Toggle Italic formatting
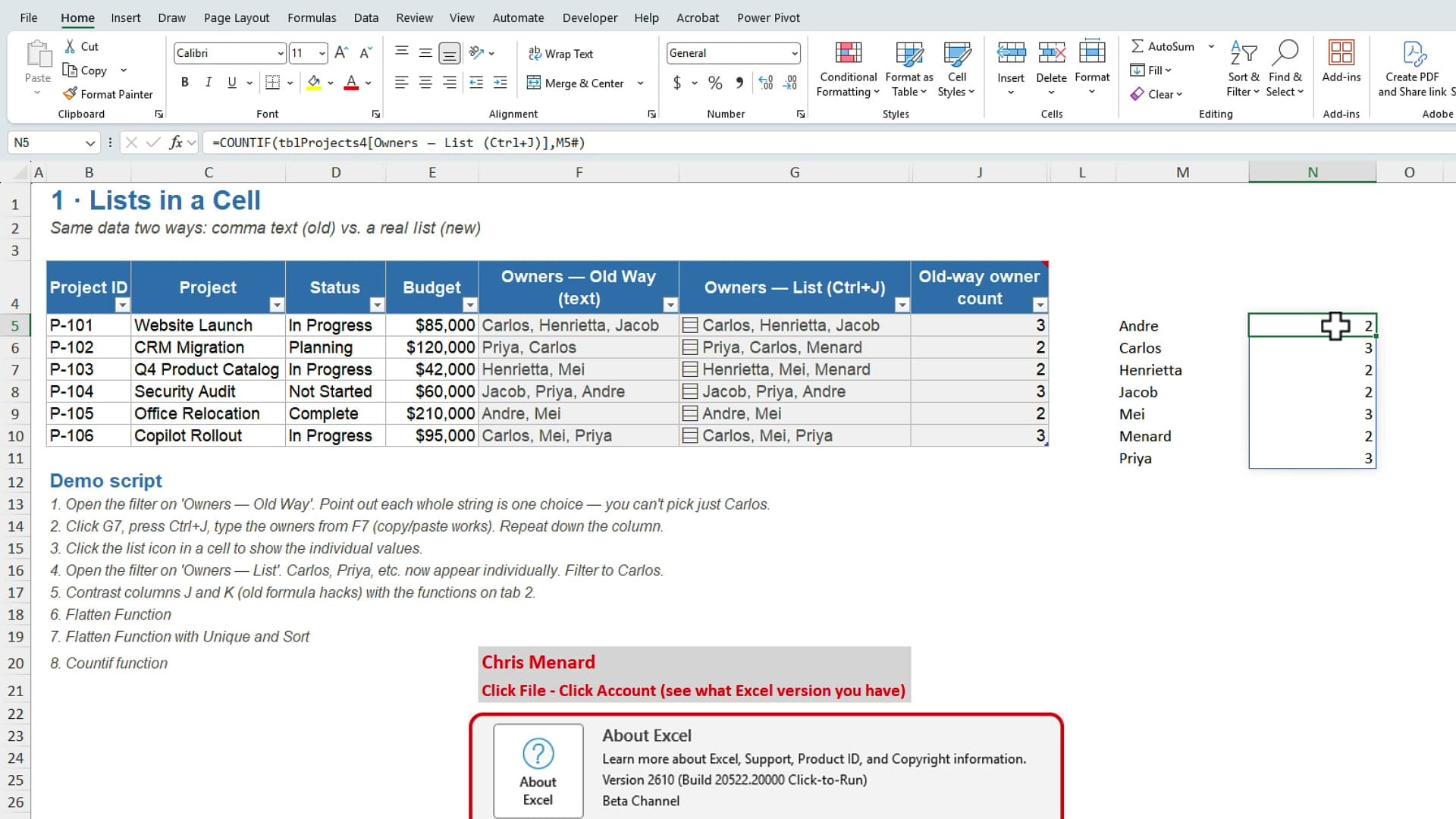The height and width of the screenshot is (819, 1456). pos(208,83)
